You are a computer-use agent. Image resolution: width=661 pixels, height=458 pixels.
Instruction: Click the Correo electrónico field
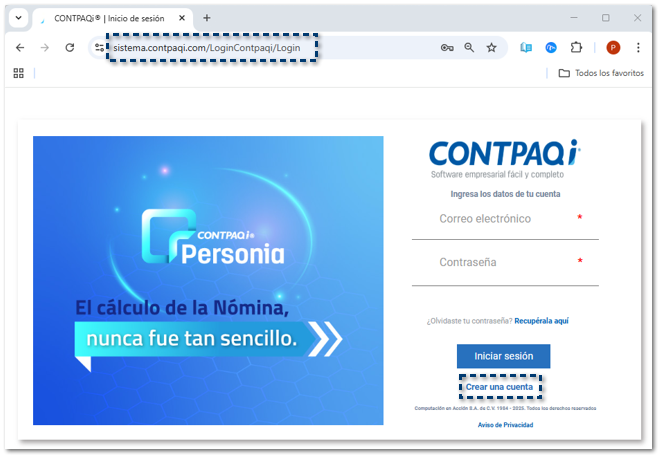[x=505, y=219]
